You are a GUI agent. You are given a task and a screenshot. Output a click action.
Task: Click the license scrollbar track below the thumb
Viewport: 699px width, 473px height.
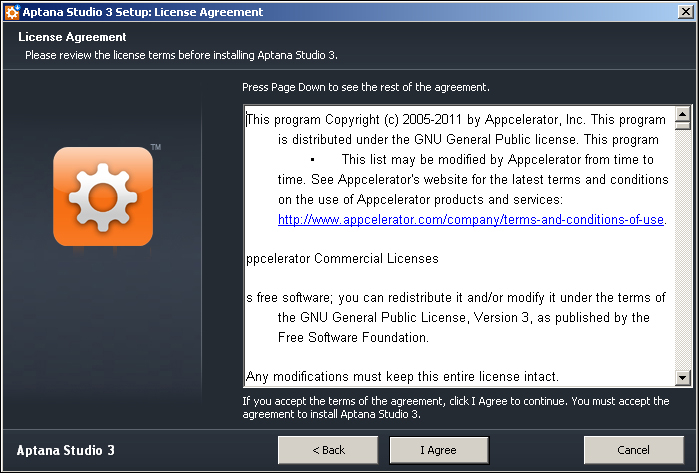pos(683,250)
